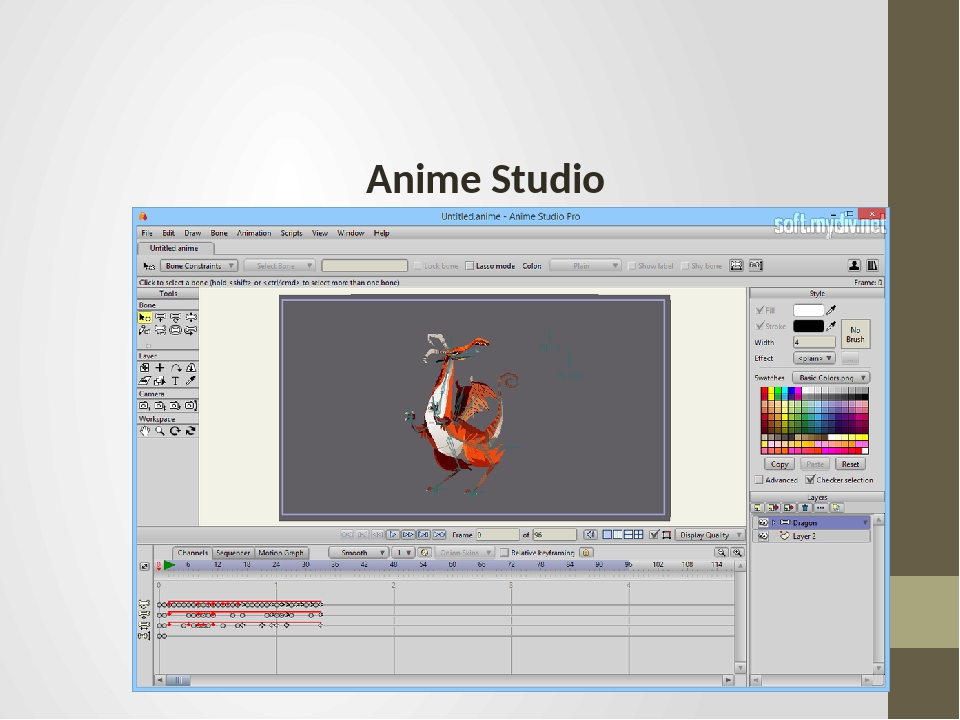Uncheck the Checker selection checkbox
Screen dimensions: 960x720
point(810,479)
